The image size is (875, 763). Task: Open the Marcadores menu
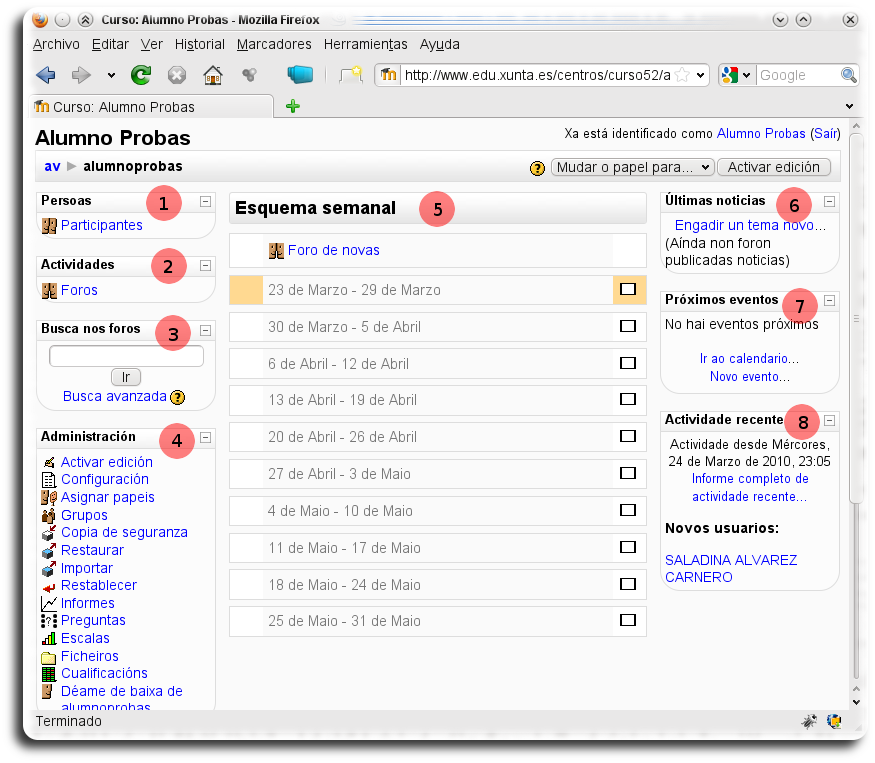tap(274, 44)
